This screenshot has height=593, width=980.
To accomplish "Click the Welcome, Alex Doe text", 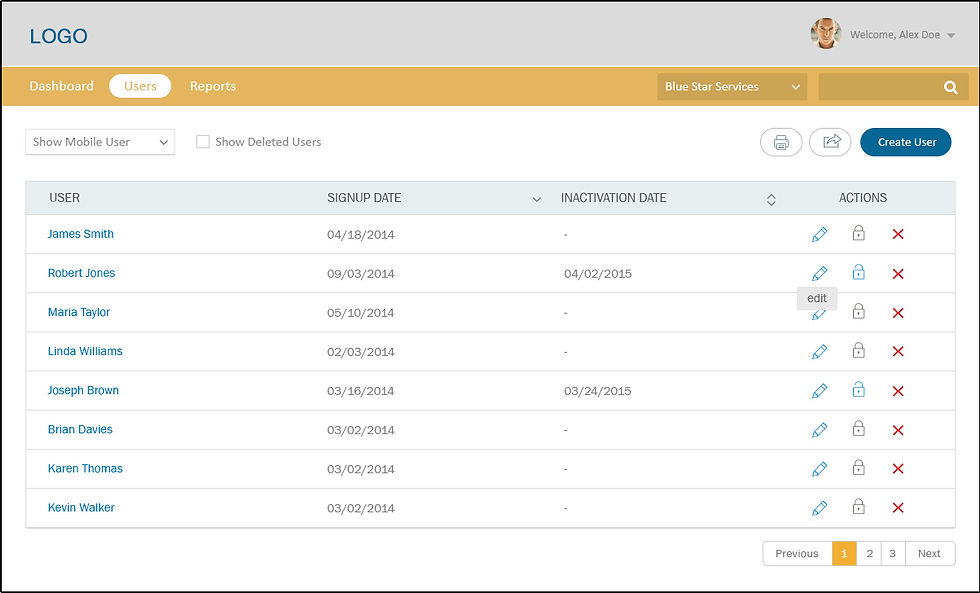I will click(x=895, y=35).
